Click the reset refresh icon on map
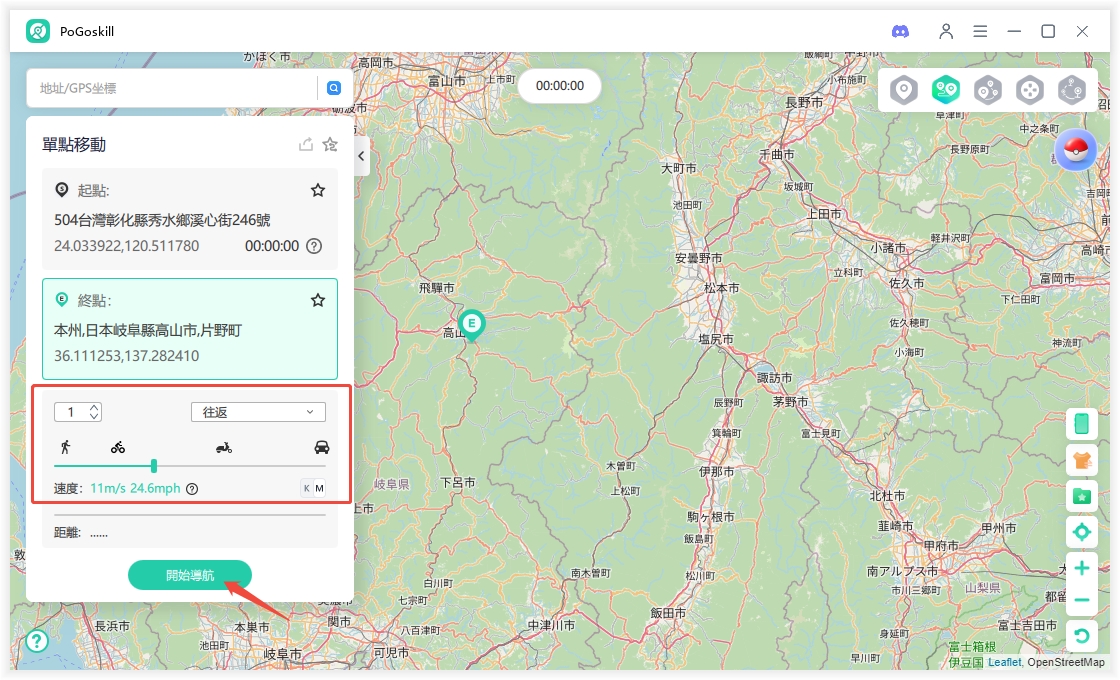 click(1081, 636)
